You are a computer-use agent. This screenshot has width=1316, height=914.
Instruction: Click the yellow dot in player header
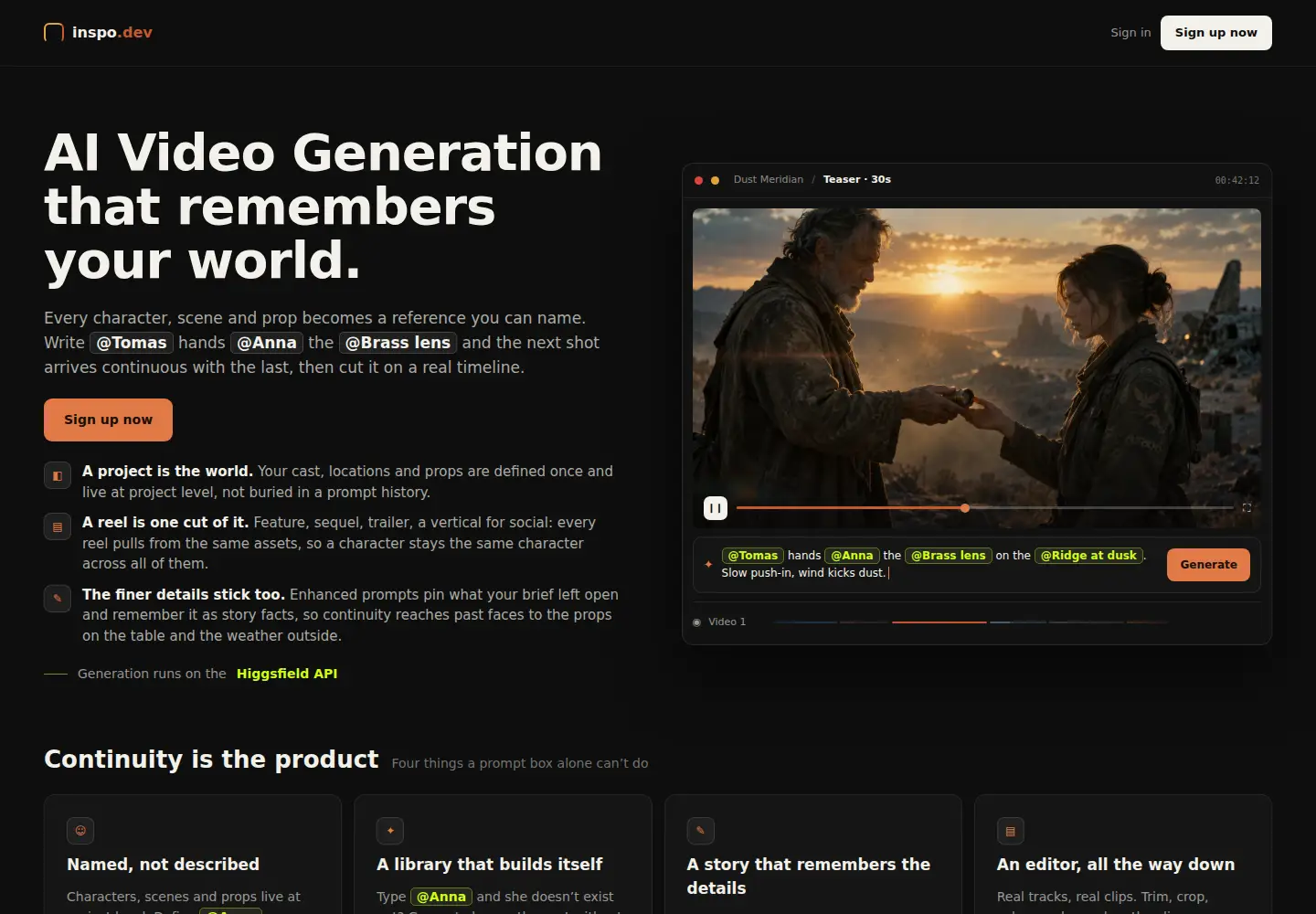pyautogui.click(x=715, y=180)
